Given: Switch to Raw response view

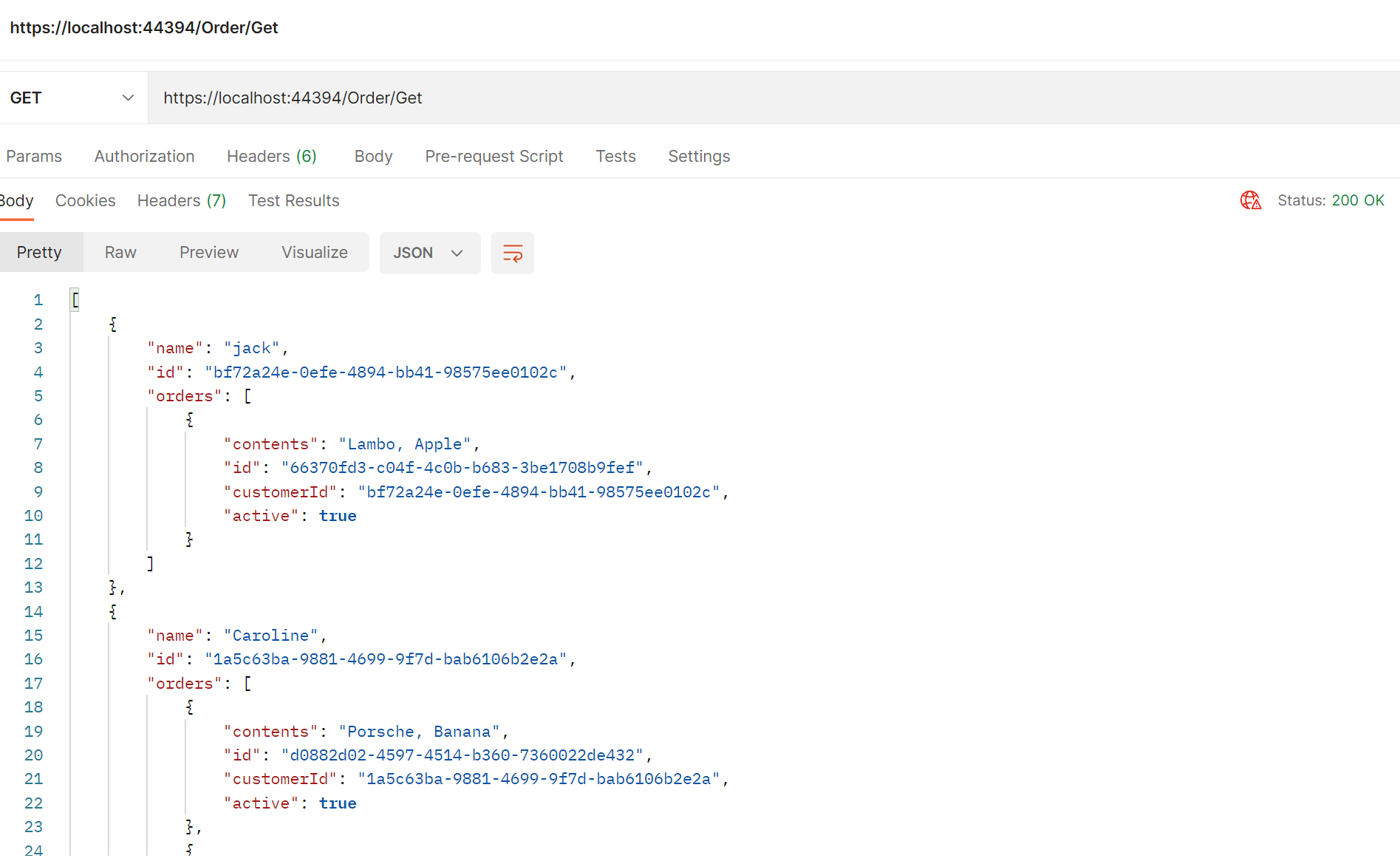Looking at the screenshot, I should click(x=120, y=253).
